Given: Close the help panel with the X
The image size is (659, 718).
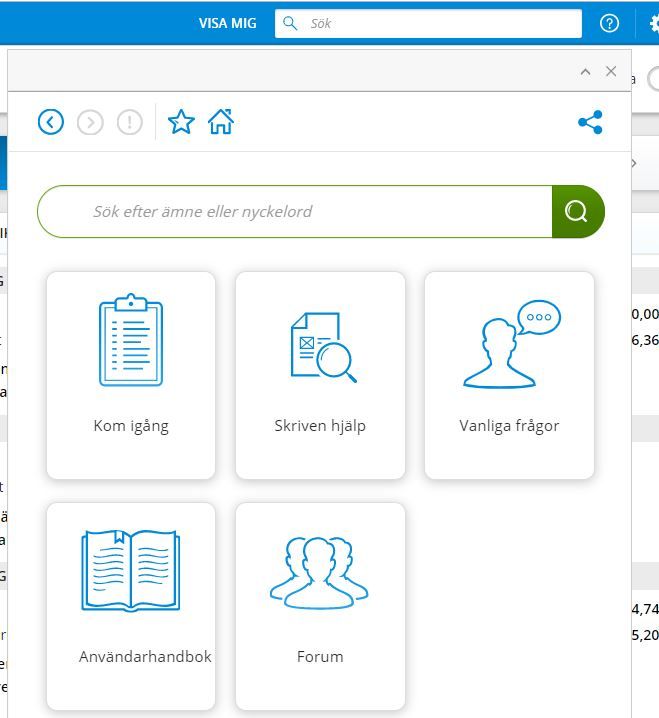Looking at the screenshot, I should [x=611, y=71].
